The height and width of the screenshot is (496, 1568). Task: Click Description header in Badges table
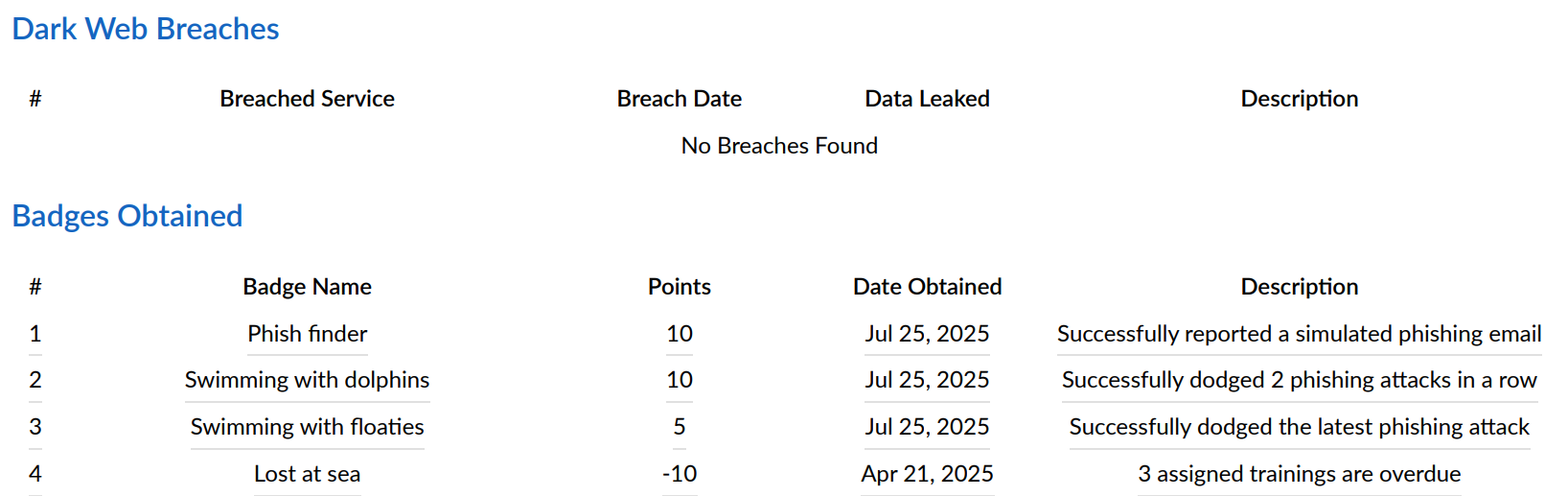pyautogui.click(x=1299, y=287)
